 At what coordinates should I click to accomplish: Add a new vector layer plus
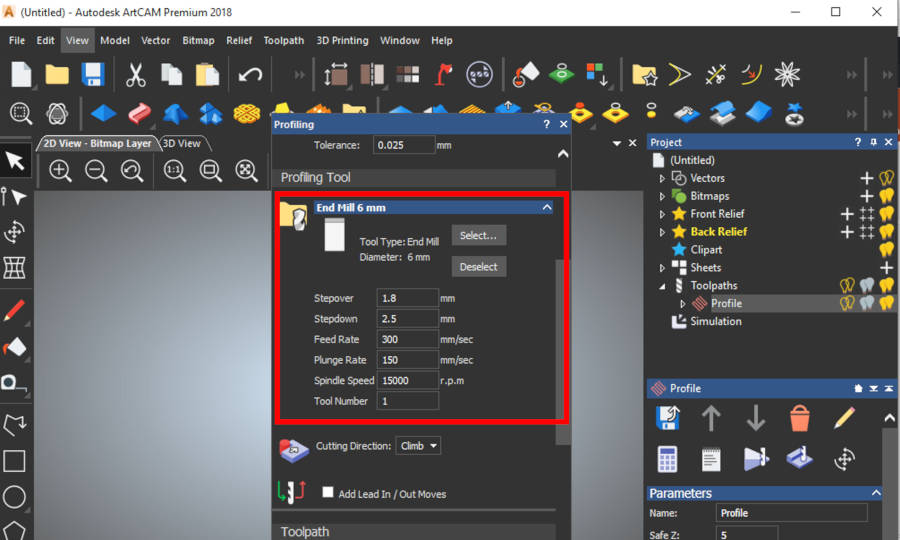(x=867, y=178)
